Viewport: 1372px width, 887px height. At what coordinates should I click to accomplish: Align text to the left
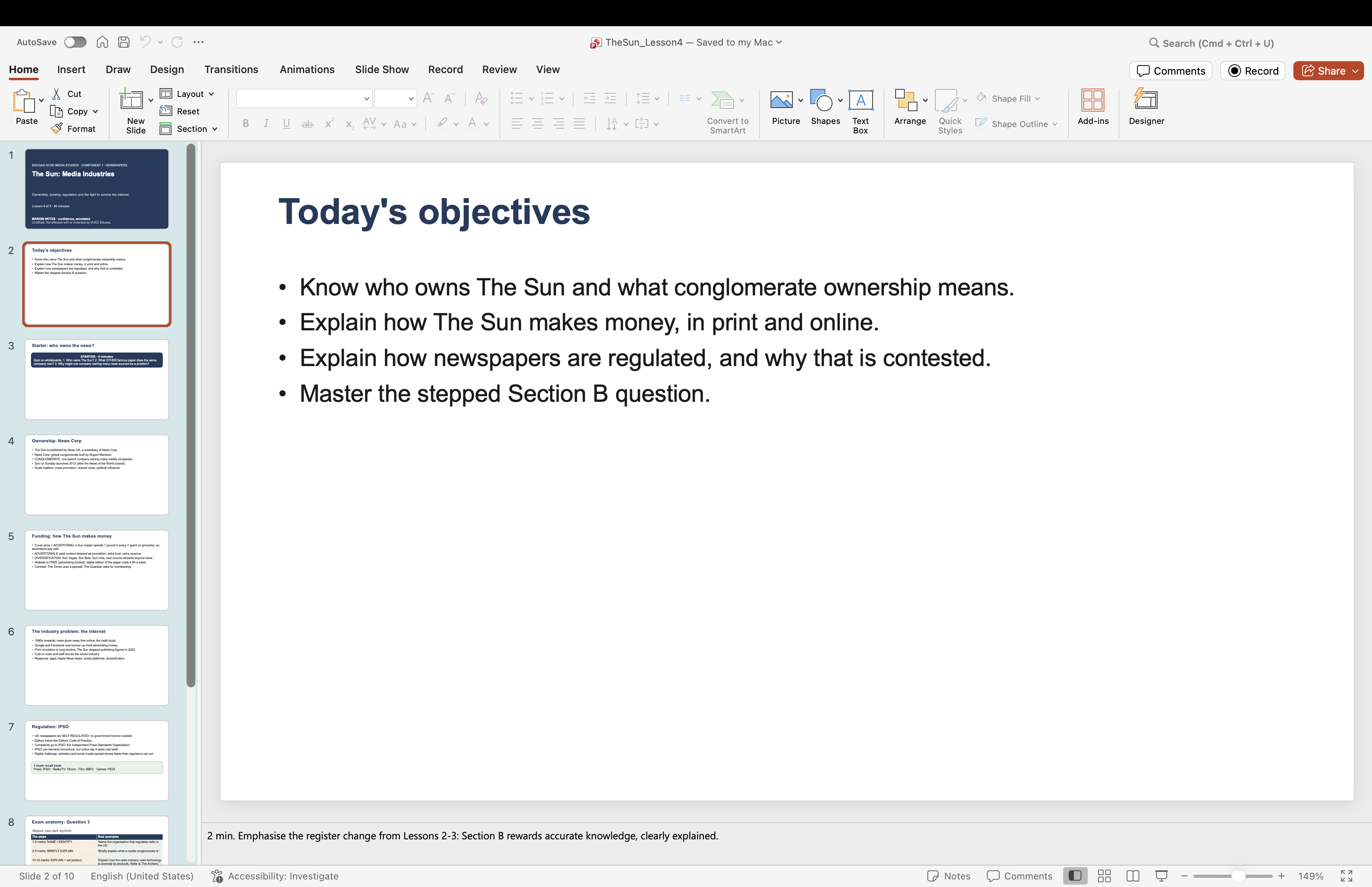point(517,124)
